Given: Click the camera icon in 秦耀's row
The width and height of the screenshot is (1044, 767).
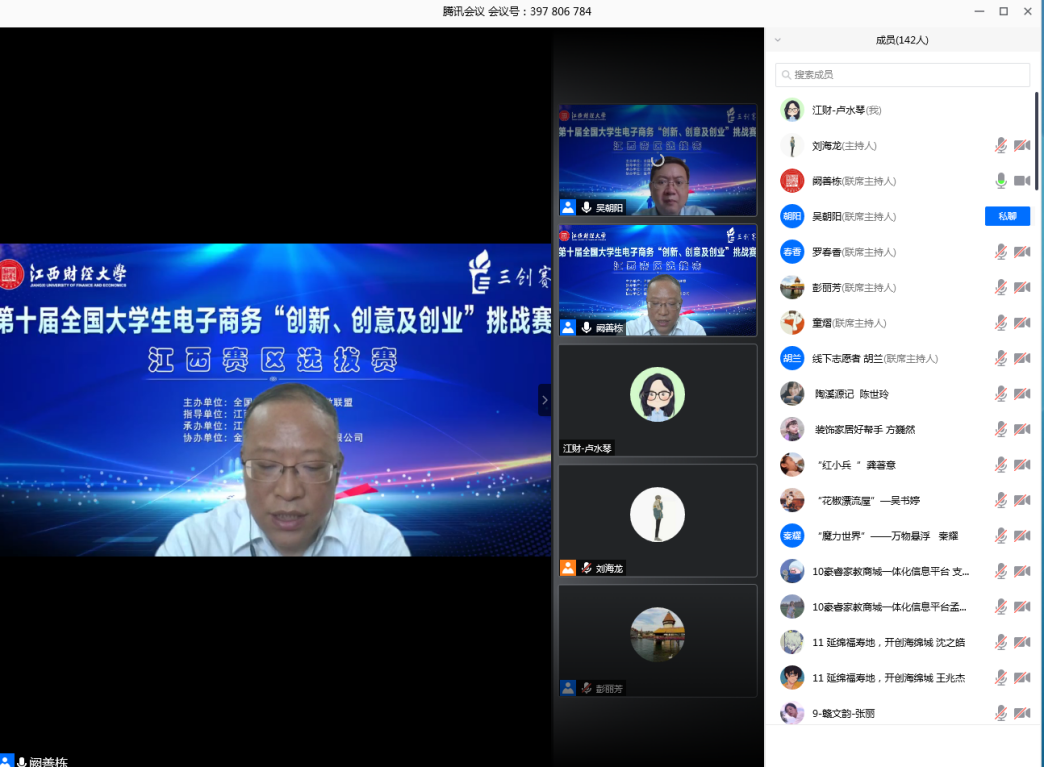Looking at the screenshot, I should click(1022, 535).
